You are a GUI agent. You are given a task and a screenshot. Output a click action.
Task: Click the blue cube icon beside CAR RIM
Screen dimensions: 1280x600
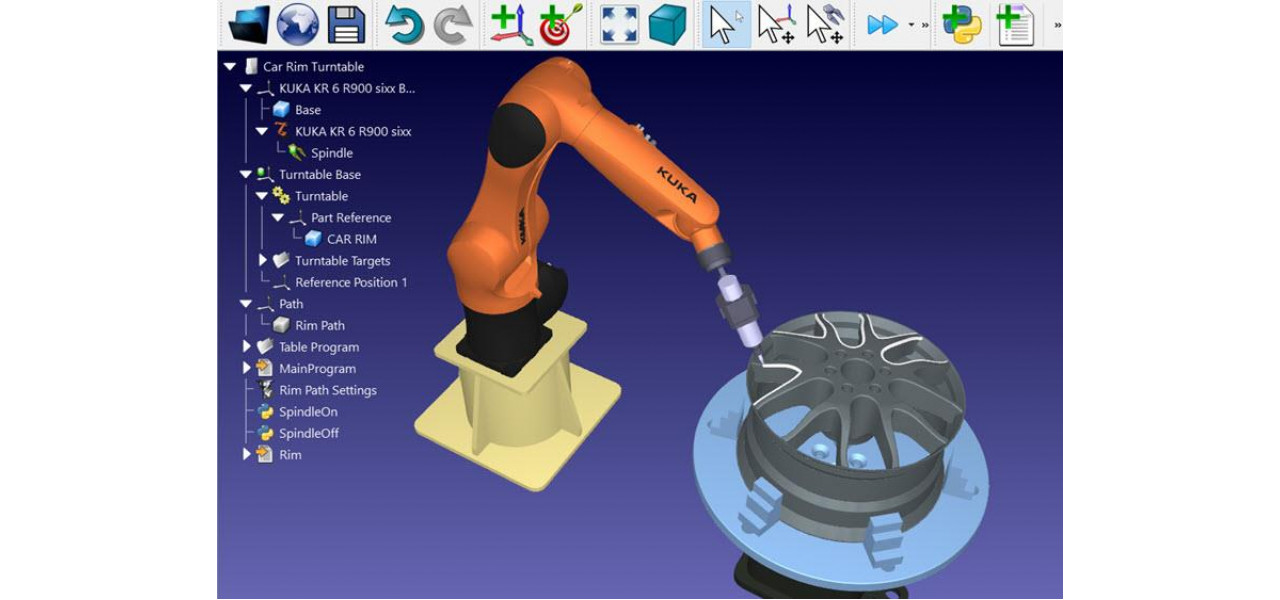pos(313,239)
